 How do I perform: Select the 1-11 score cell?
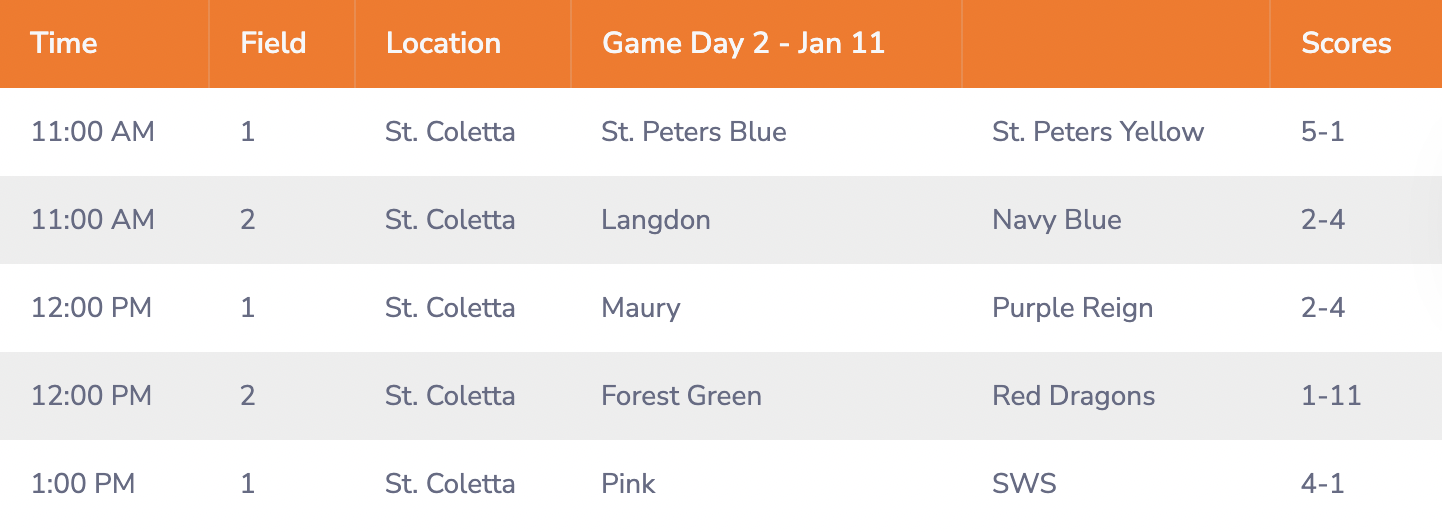point(1331,396)
